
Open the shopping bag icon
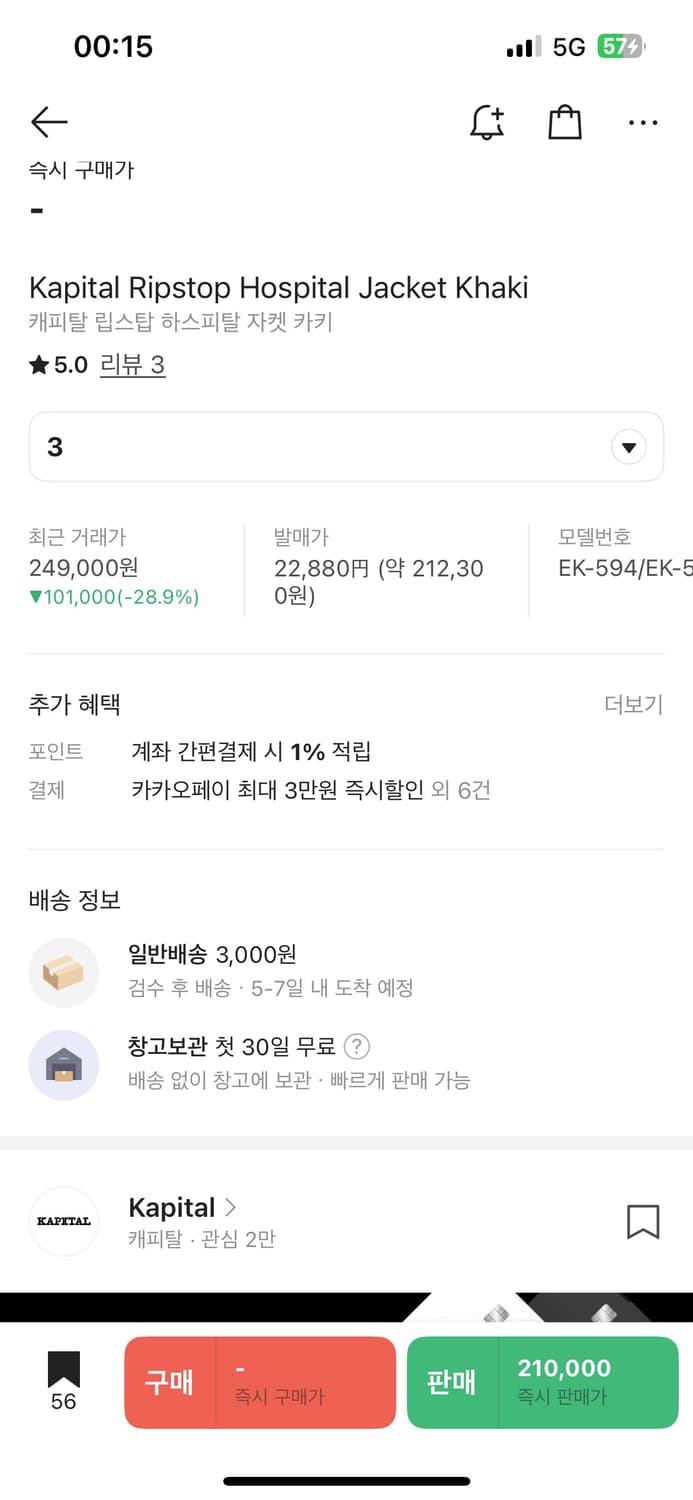564,121
